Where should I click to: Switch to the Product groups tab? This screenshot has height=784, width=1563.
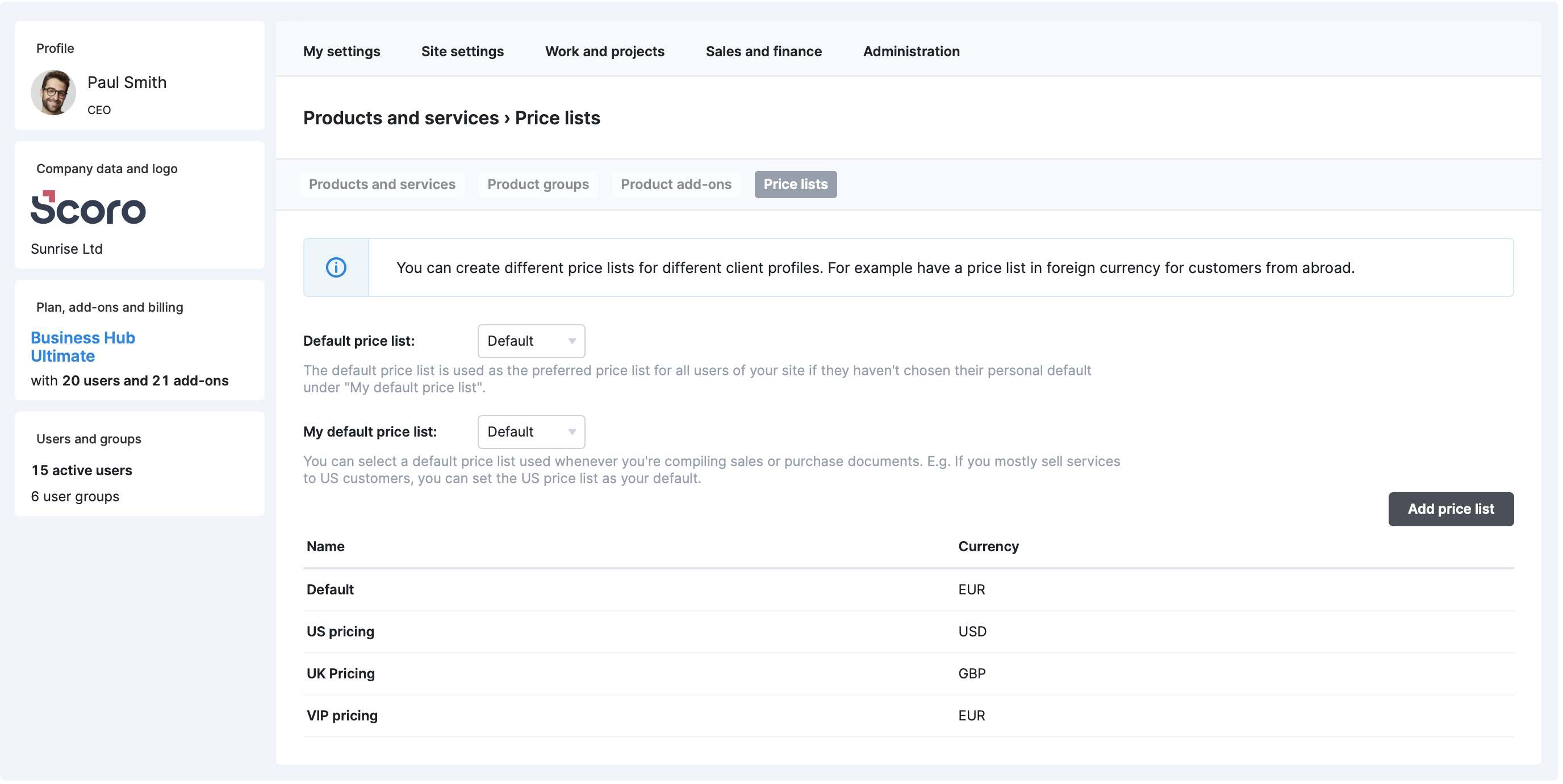[538, 185]
